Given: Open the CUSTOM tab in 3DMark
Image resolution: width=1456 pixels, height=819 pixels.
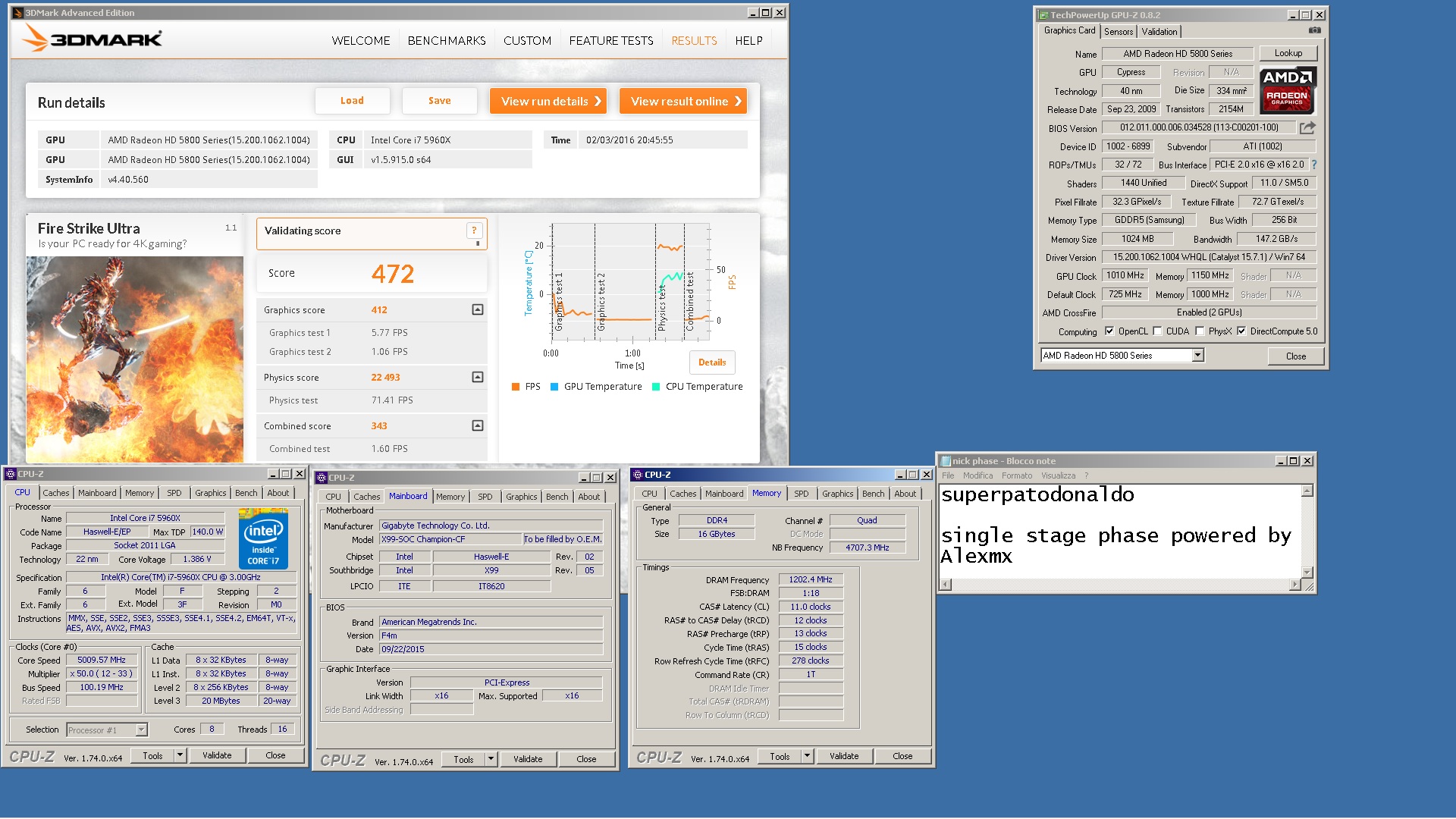Looking at the screenshot, I should click(x=527, y=41).
